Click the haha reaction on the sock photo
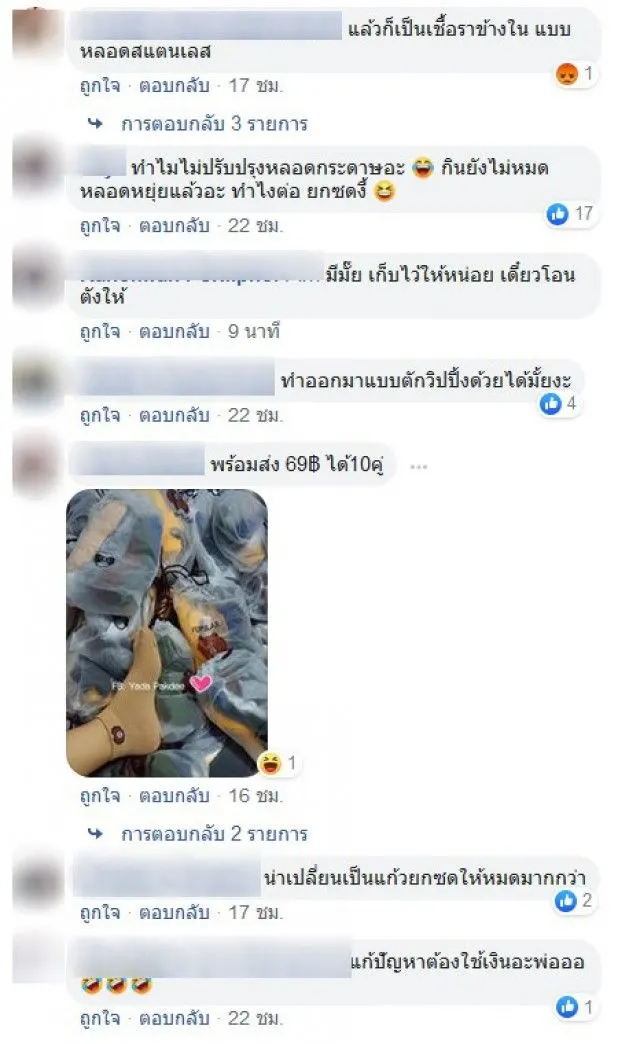Viewport: 640px width, 1044px height. click(270, 763)
